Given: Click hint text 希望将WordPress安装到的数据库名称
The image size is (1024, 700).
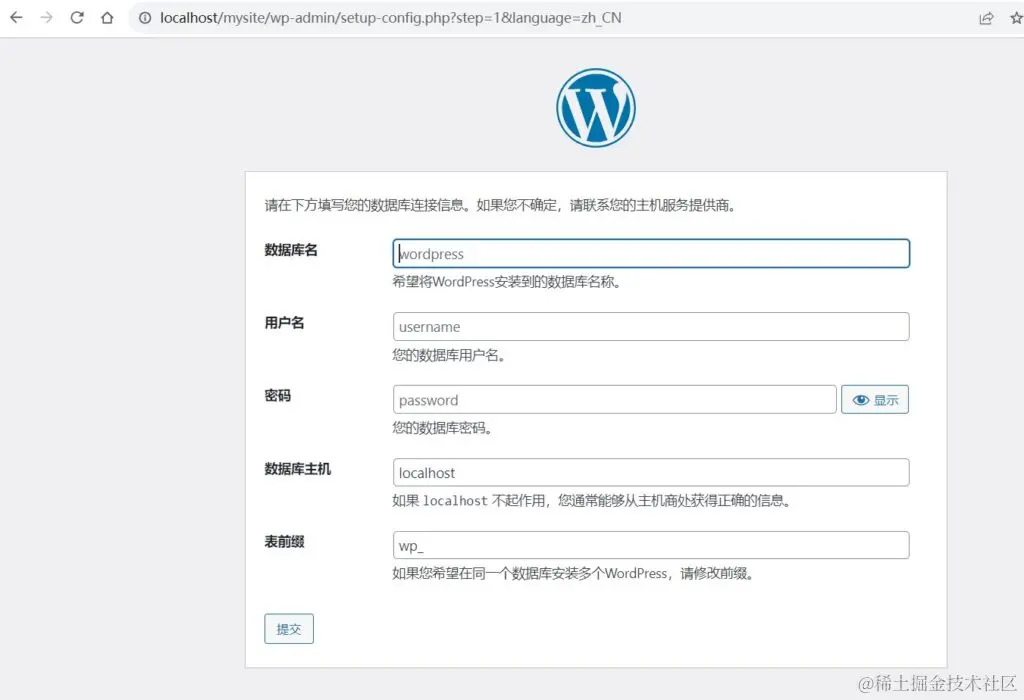Looking at the screenshot, I should [506, 282].
